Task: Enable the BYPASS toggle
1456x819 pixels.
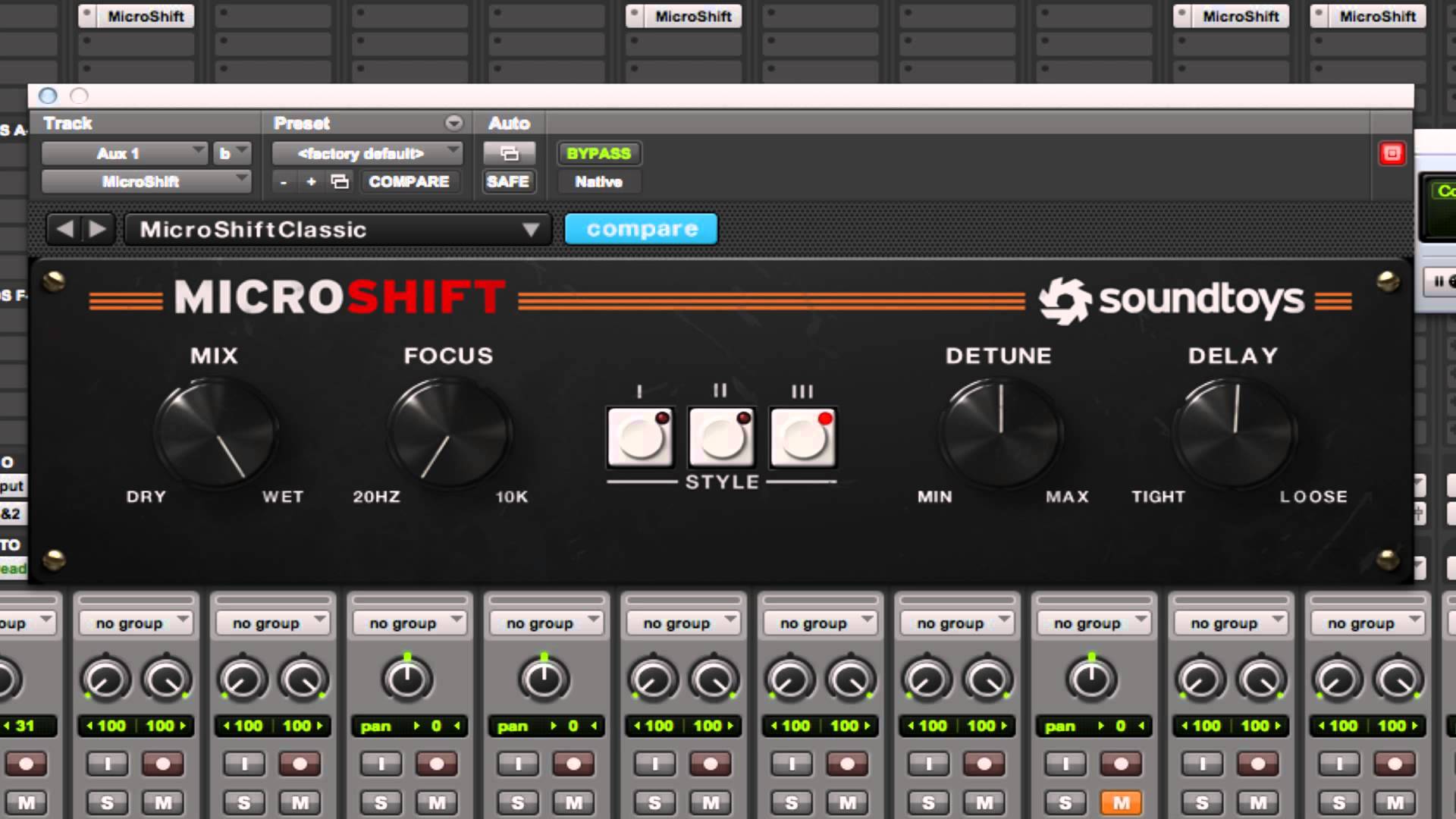Action: tap(598, 154)
